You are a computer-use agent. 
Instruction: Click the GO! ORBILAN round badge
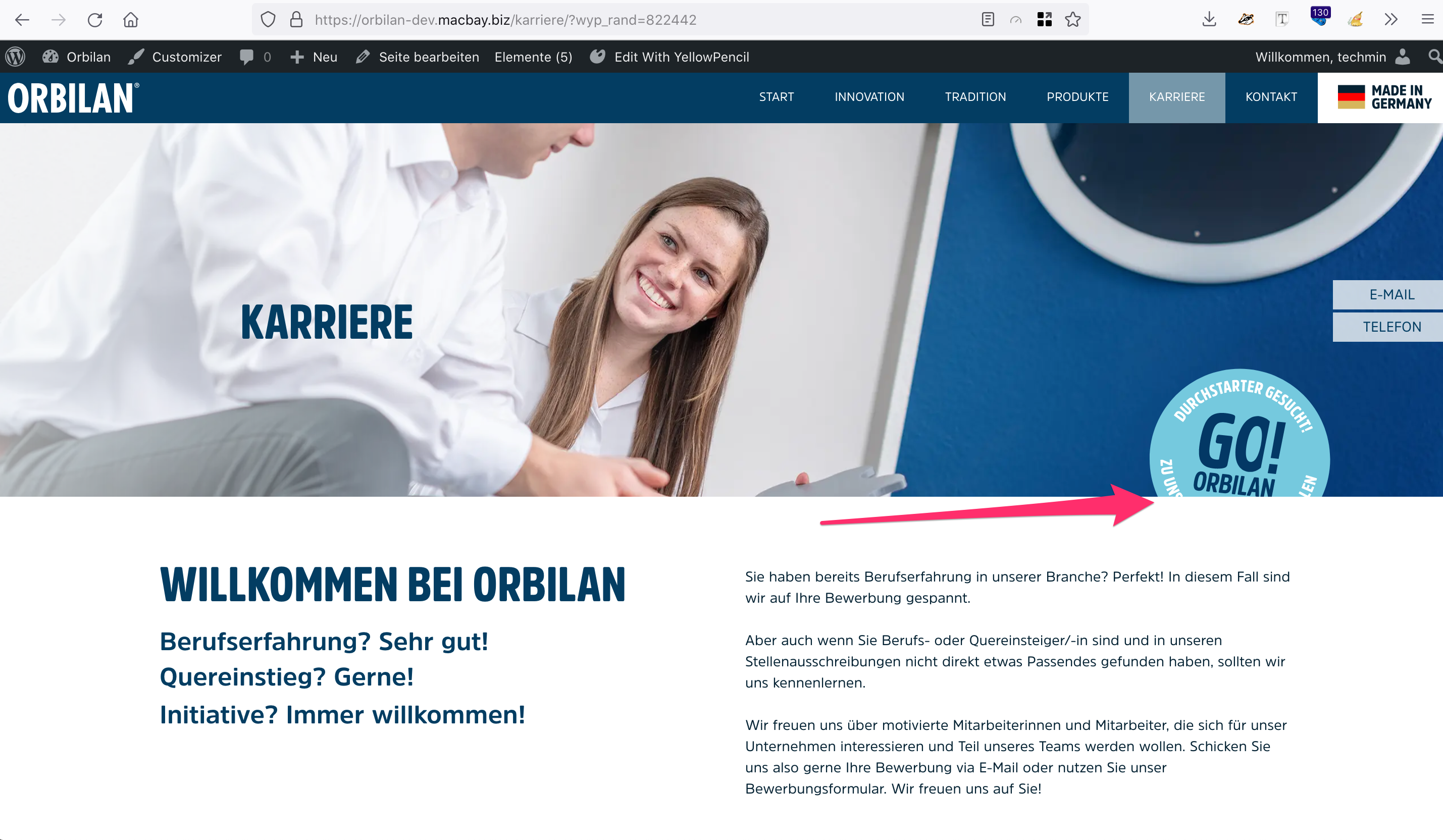1239,434
